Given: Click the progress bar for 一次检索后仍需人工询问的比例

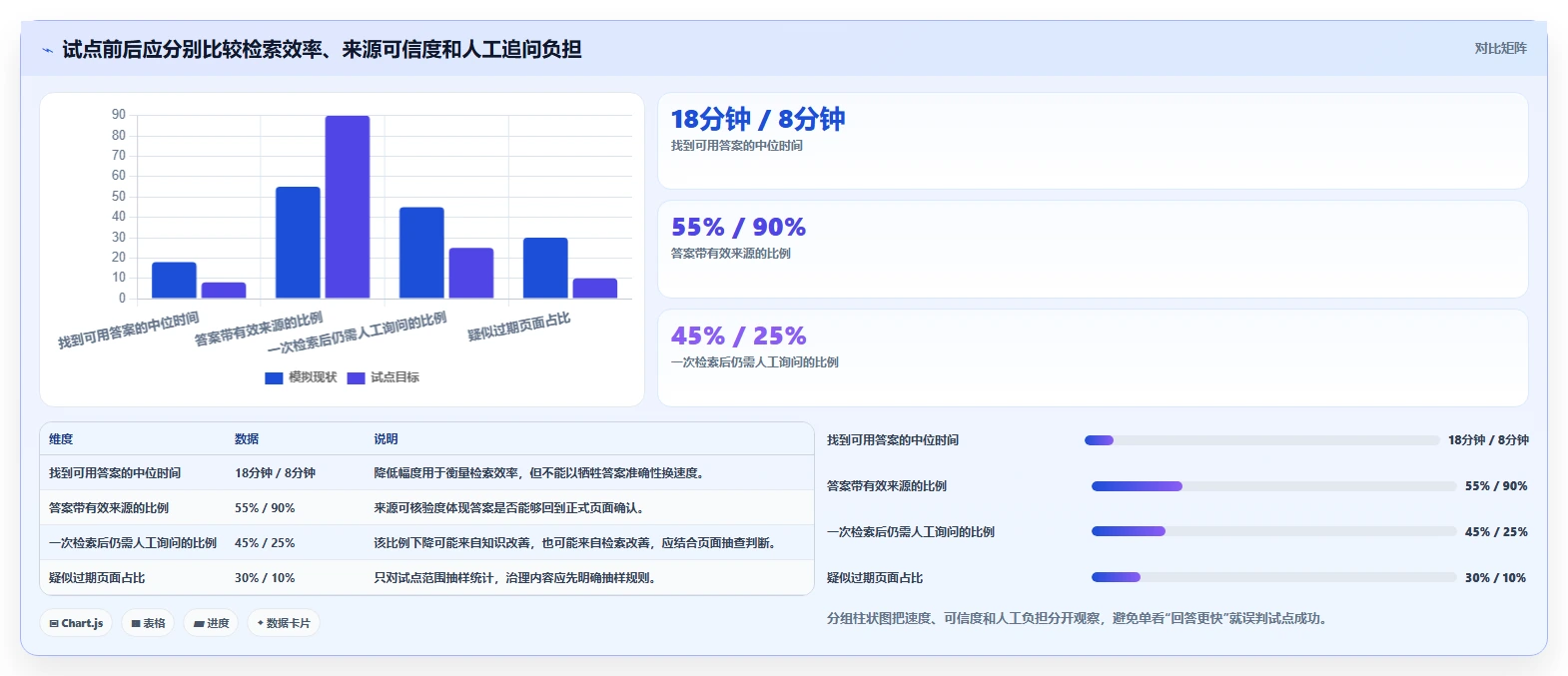Looking at the screenshot, I should 1274,531.
